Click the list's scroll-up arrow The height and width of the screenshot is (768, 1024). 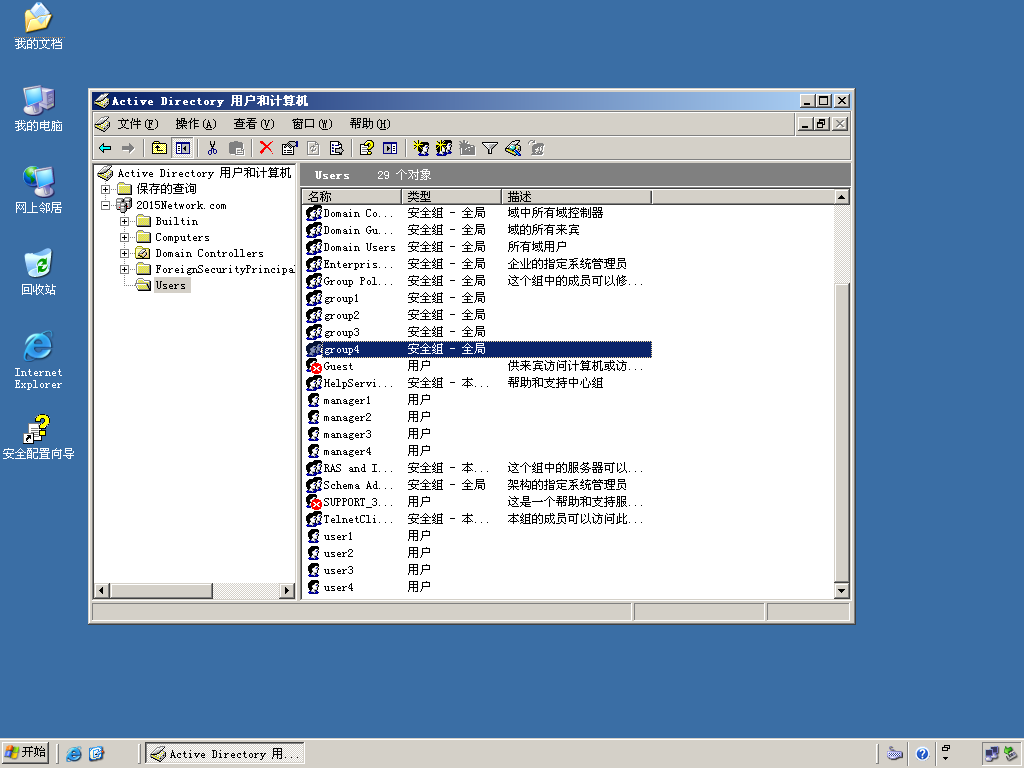point(842,197)
